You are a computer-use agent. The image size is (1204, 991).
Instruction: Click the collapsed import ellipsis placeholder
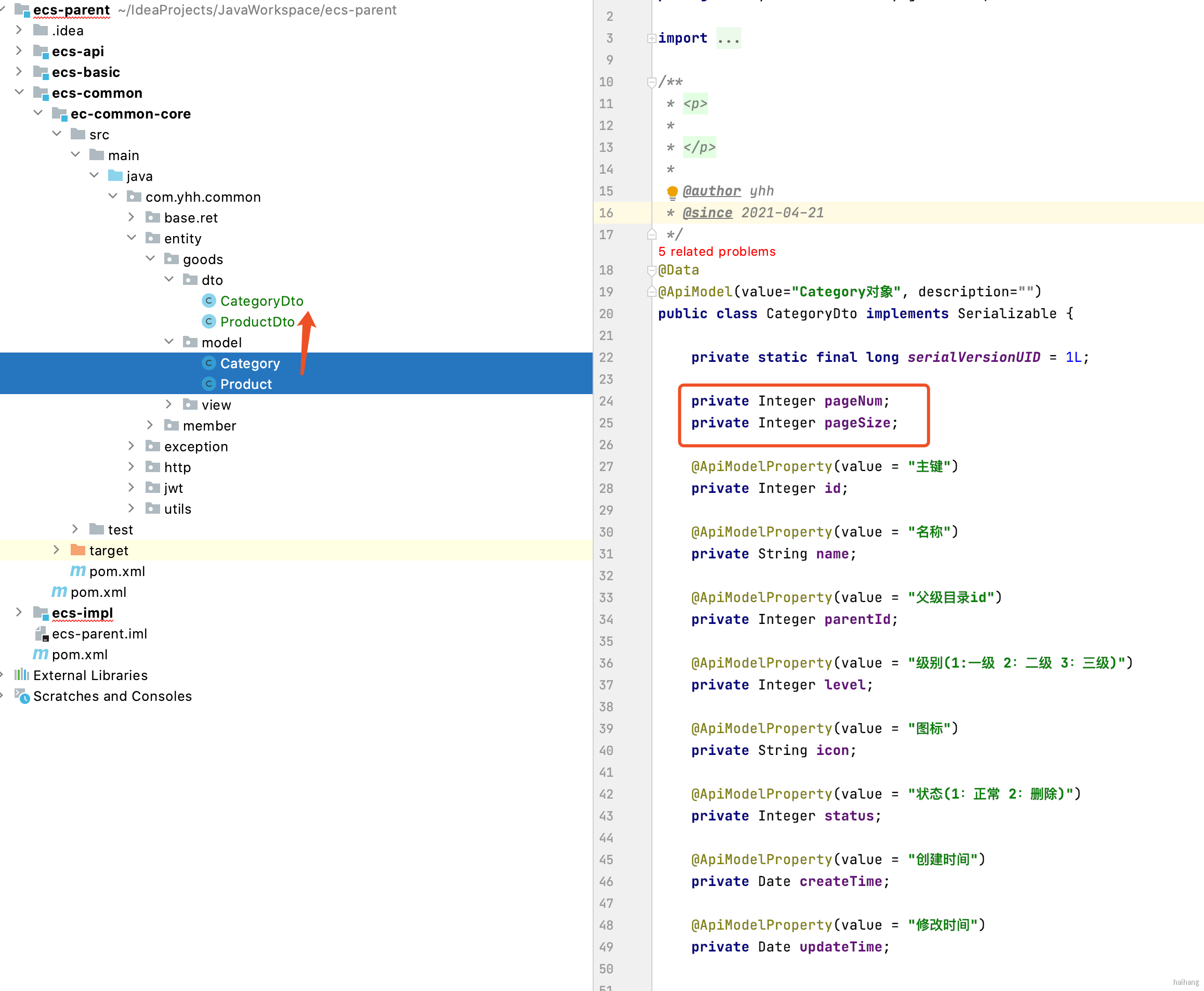(x=728, y=38)
